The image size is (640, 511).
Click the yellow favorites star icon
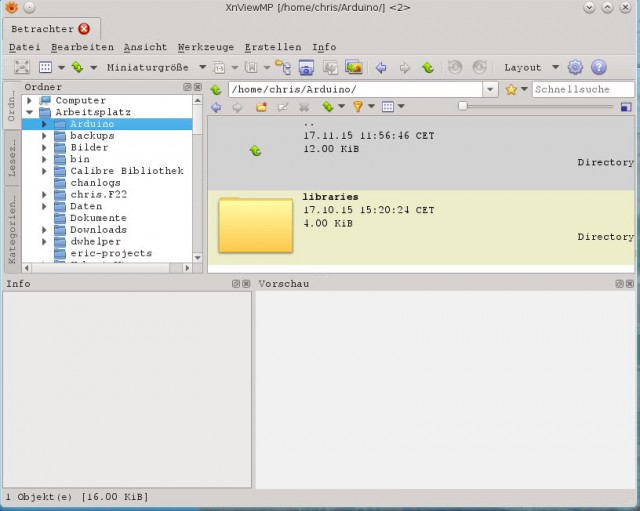pyautogui.click(x=511, y=89)
